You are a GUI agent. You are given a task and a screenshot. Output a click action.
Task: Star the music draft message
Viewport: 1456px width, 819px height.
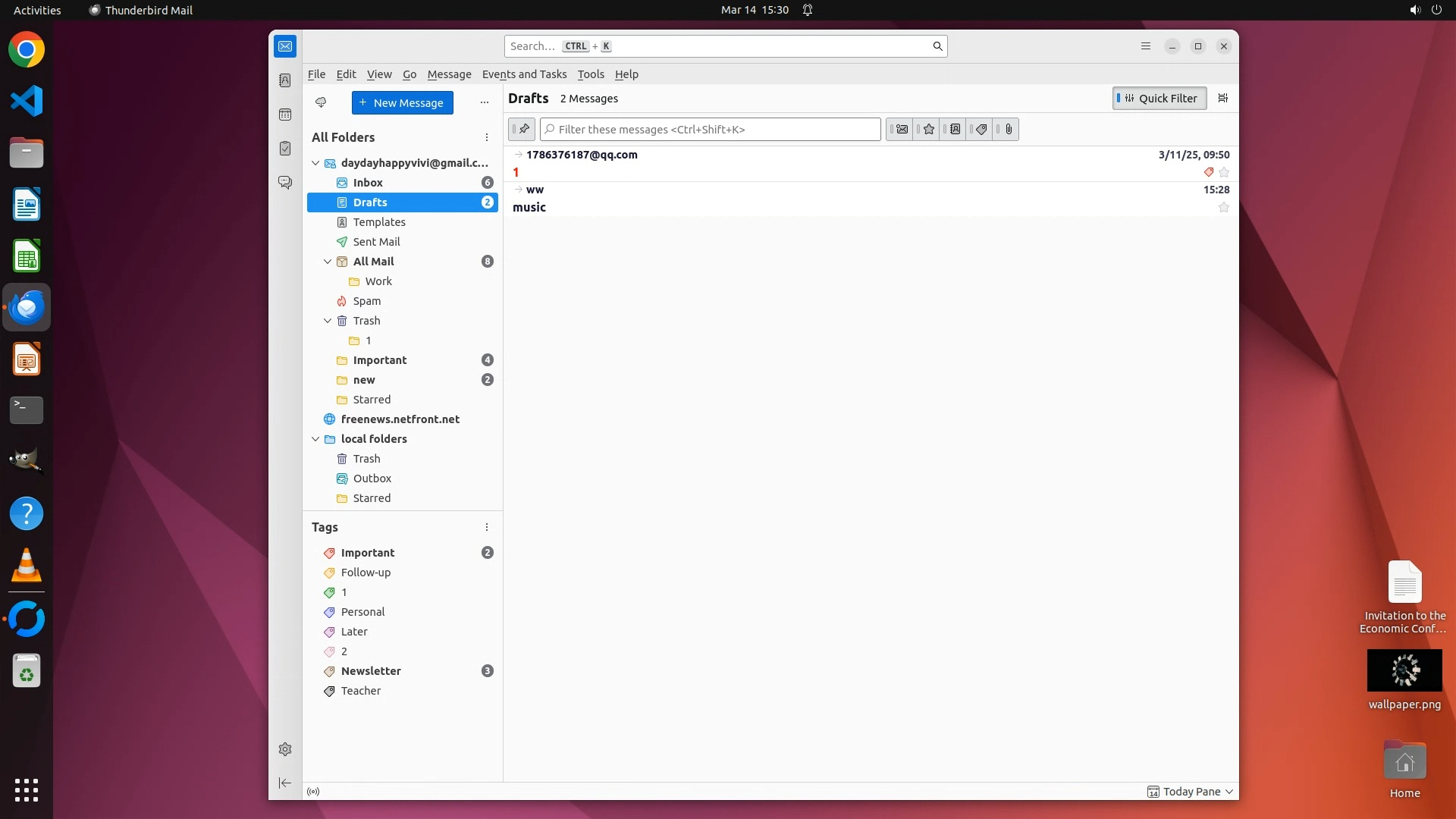pyautogui.click(x=1223, y=207)
